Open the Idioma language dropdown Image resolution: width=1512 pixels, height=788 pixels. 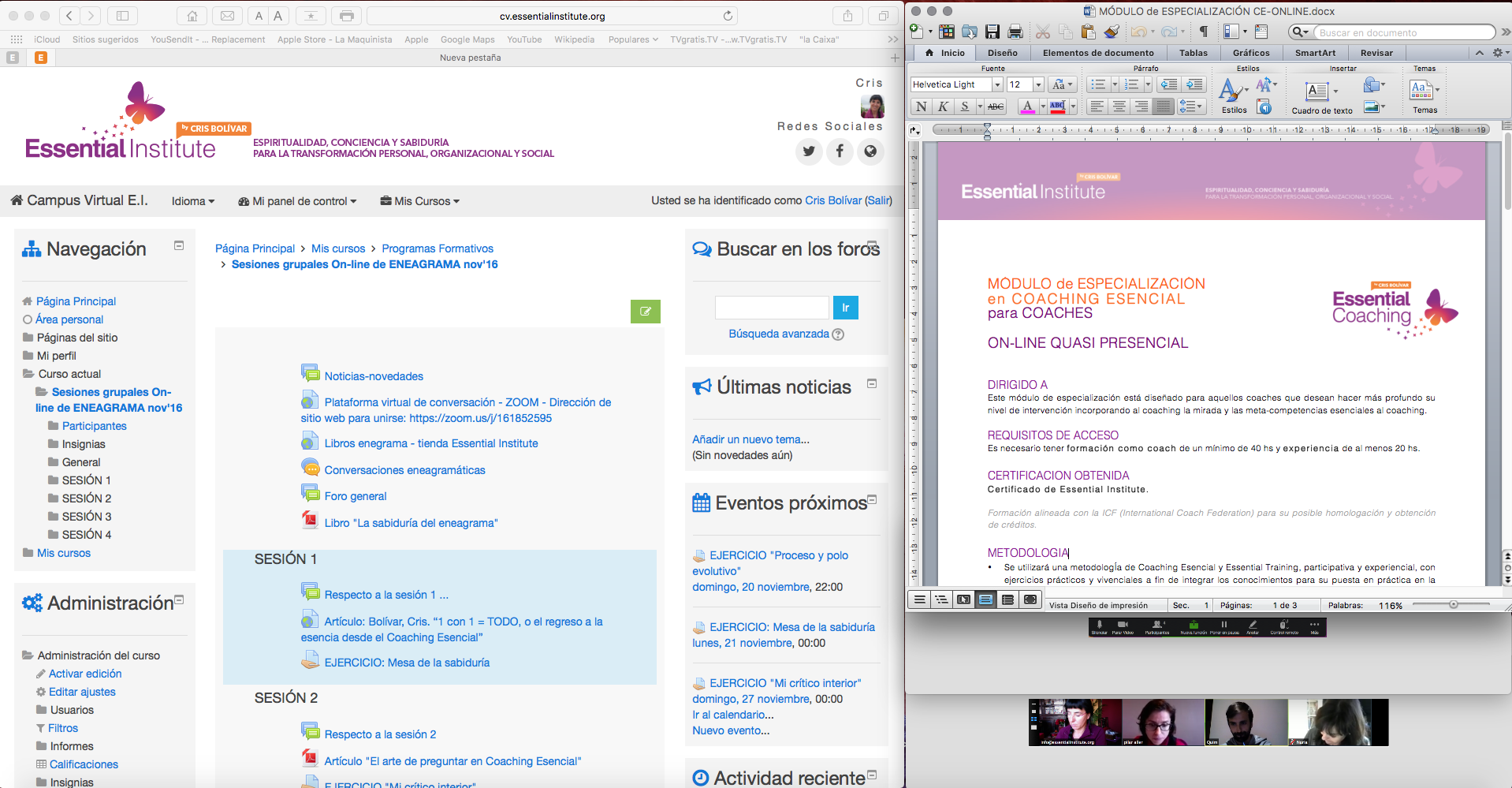click(193, 201)
